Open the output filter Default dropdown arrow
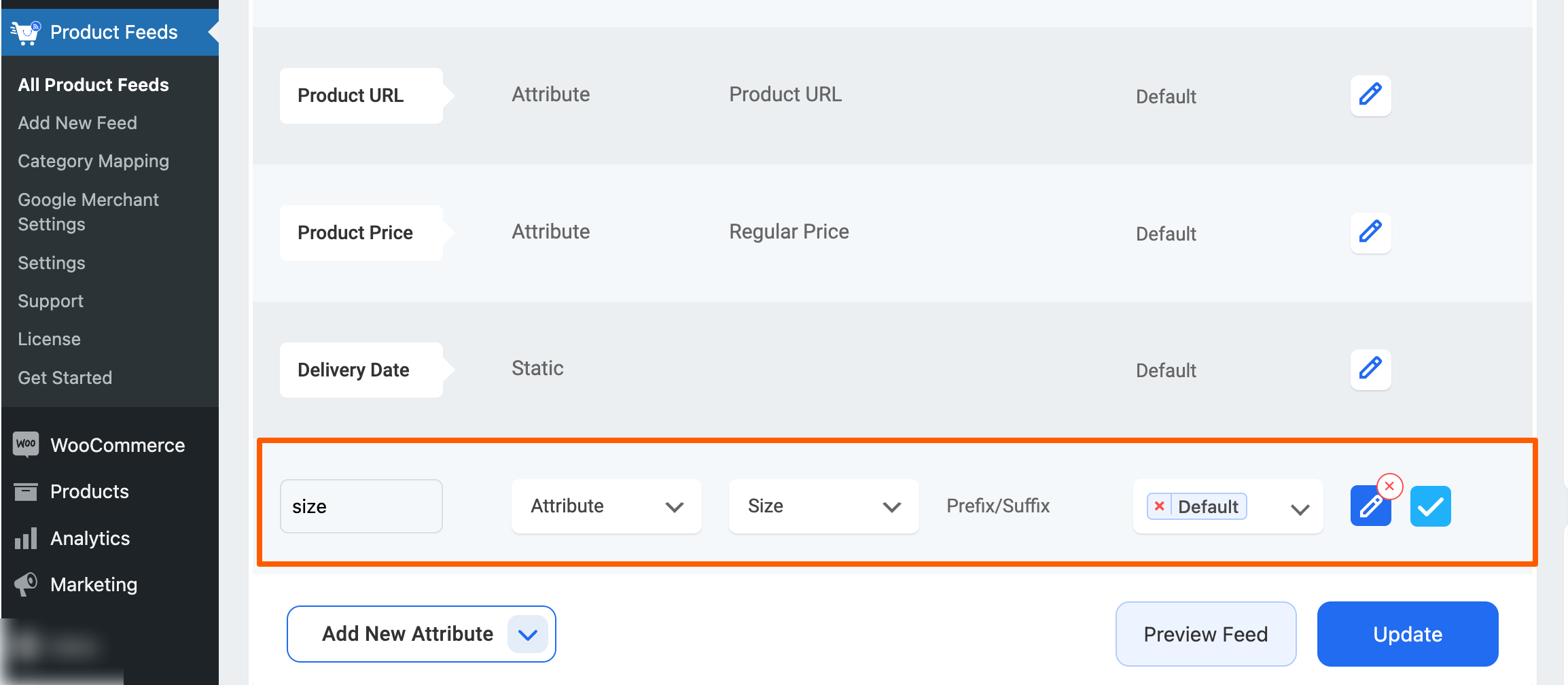This screenshot has height=685, width=1568. coord(1300,509)
